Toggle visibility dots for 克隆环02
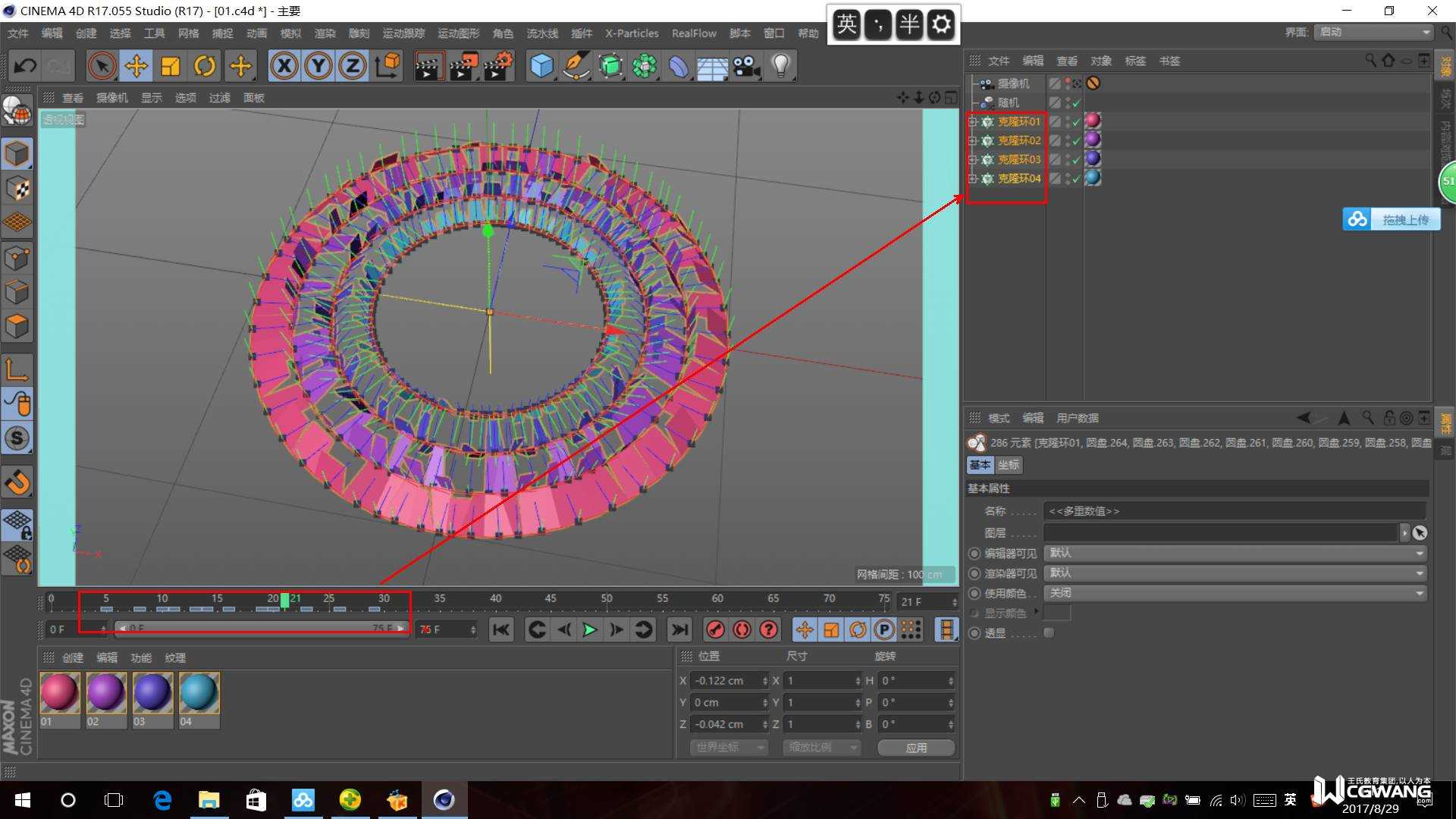This screenshot has width=1456, height=819. pos(1068,140)
